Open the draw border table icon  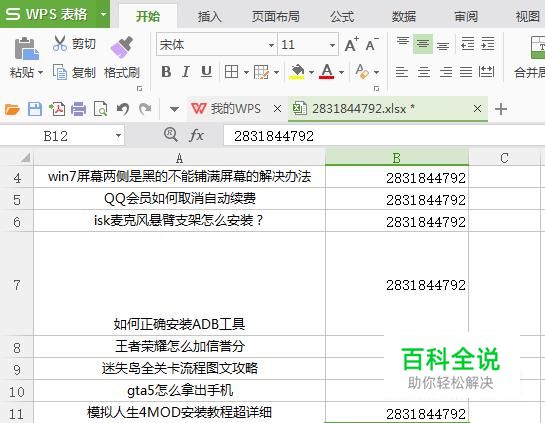(261, 72)
